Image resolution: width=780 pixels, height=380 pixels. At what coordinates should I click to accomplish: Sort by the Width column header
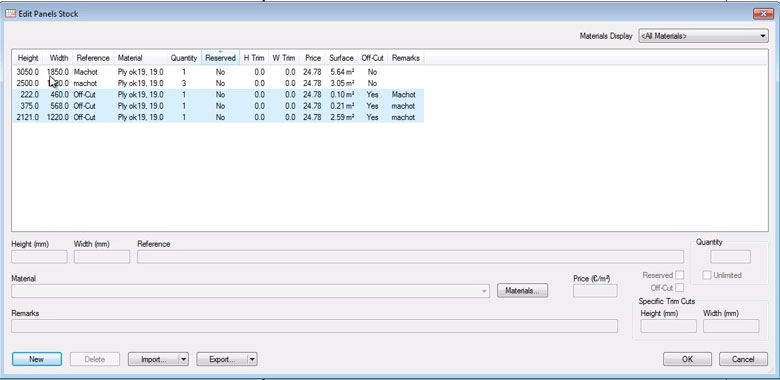pyautogui.click(x=59, y=58)
